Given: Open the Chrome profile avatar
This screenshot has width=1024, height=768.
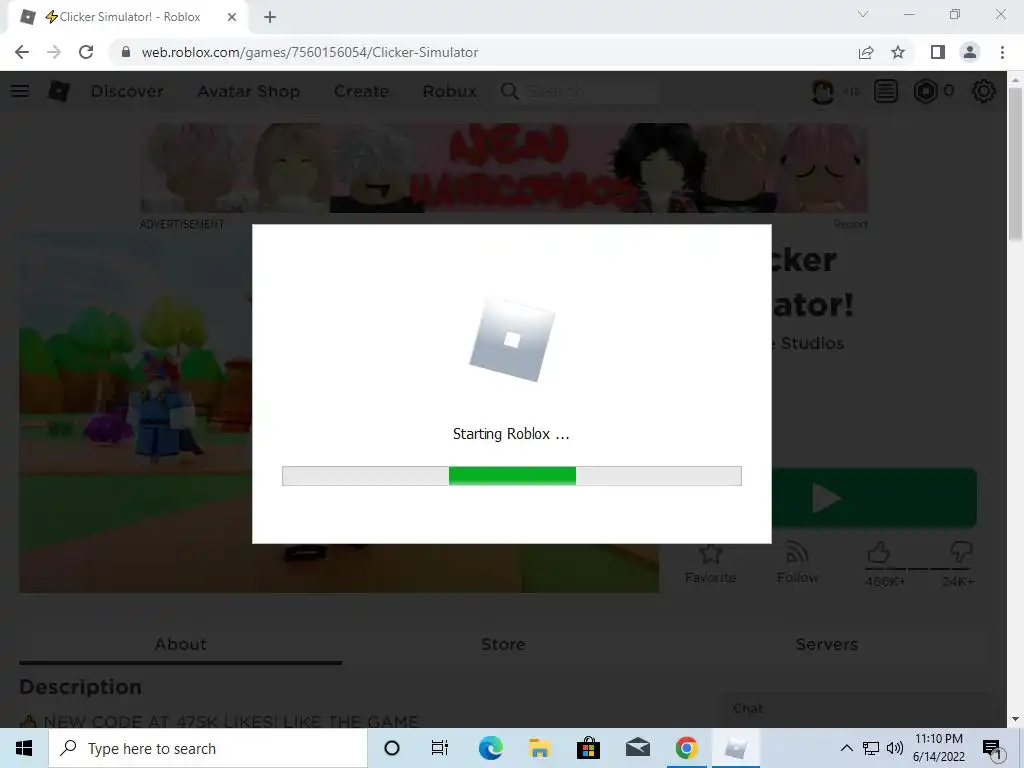Looking at the screenshot, I should click(970, 52).
